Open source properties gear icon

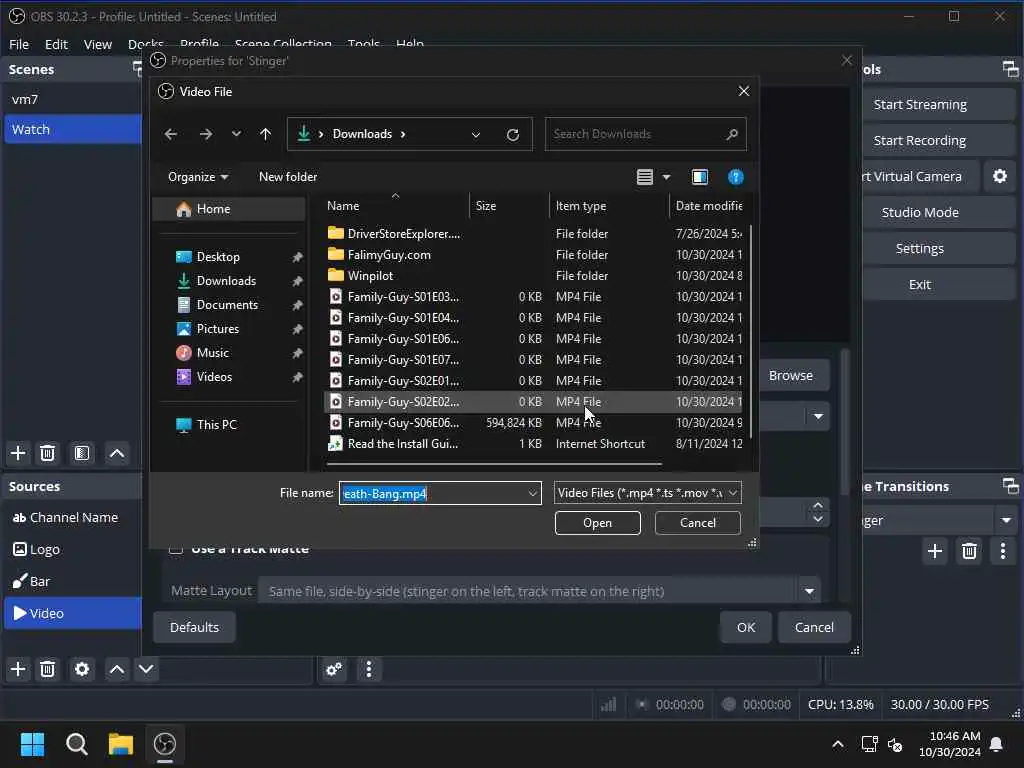click(82, 669)
